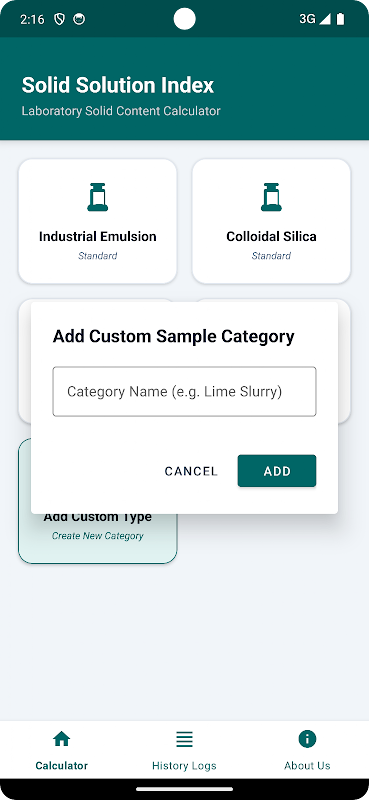Choose the Industrial Emulsion card title
The image size is (369, 800).
point(97,236)
